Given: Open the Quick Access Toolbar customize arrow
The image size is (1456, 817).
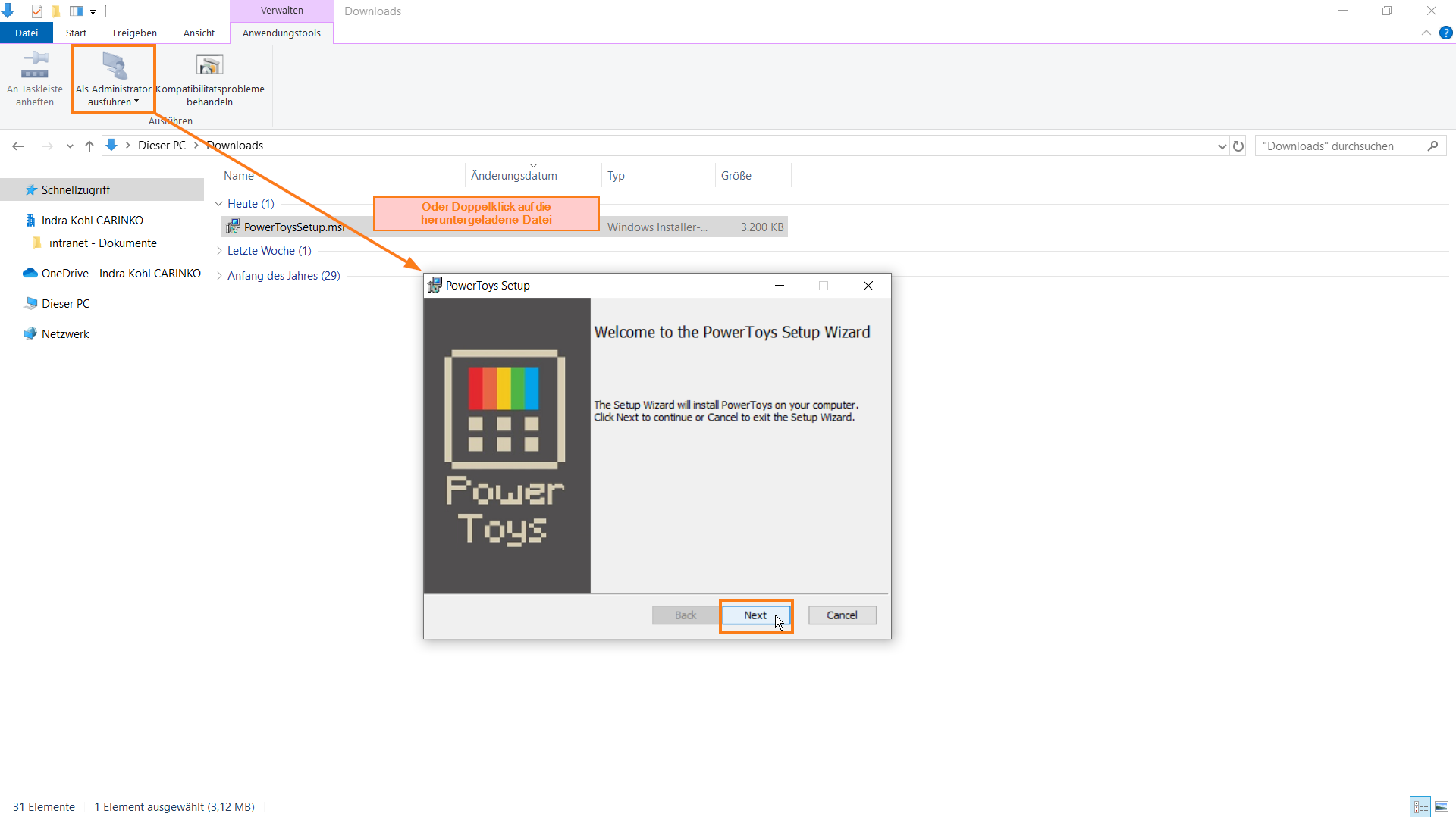Looking at the screenshot, I should pos(93,12).
